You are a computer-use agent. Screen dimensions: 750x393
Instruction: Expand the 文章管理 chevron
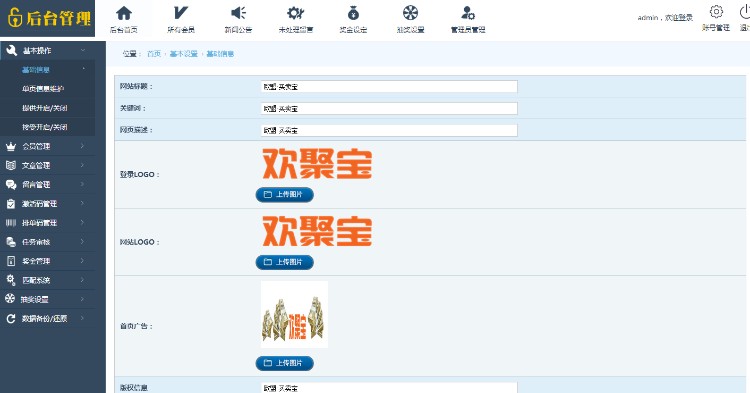pyautogui.click(x=82, y=165)
